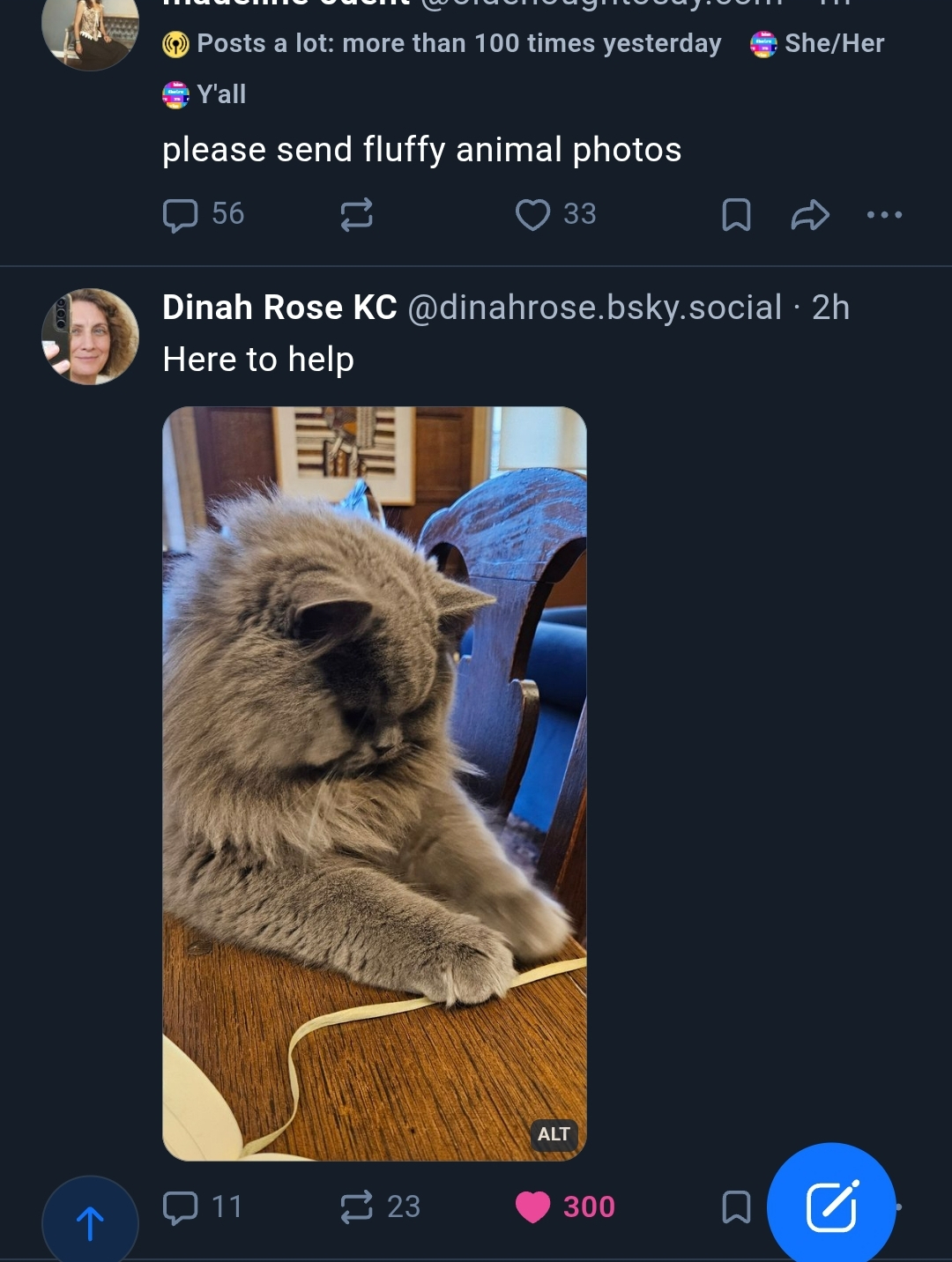Tap the 'Posts a lot' label
This screenshot has width=952, height=1262.
[x=443, y=43]
